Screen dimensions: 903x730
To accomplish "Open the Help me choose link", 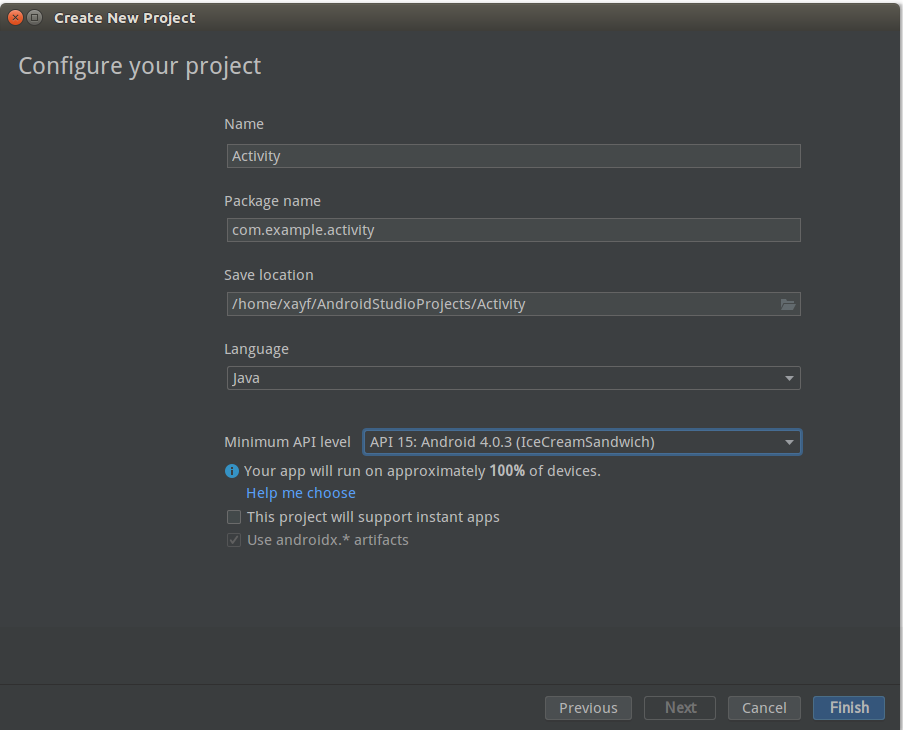I will coord(301,493).
